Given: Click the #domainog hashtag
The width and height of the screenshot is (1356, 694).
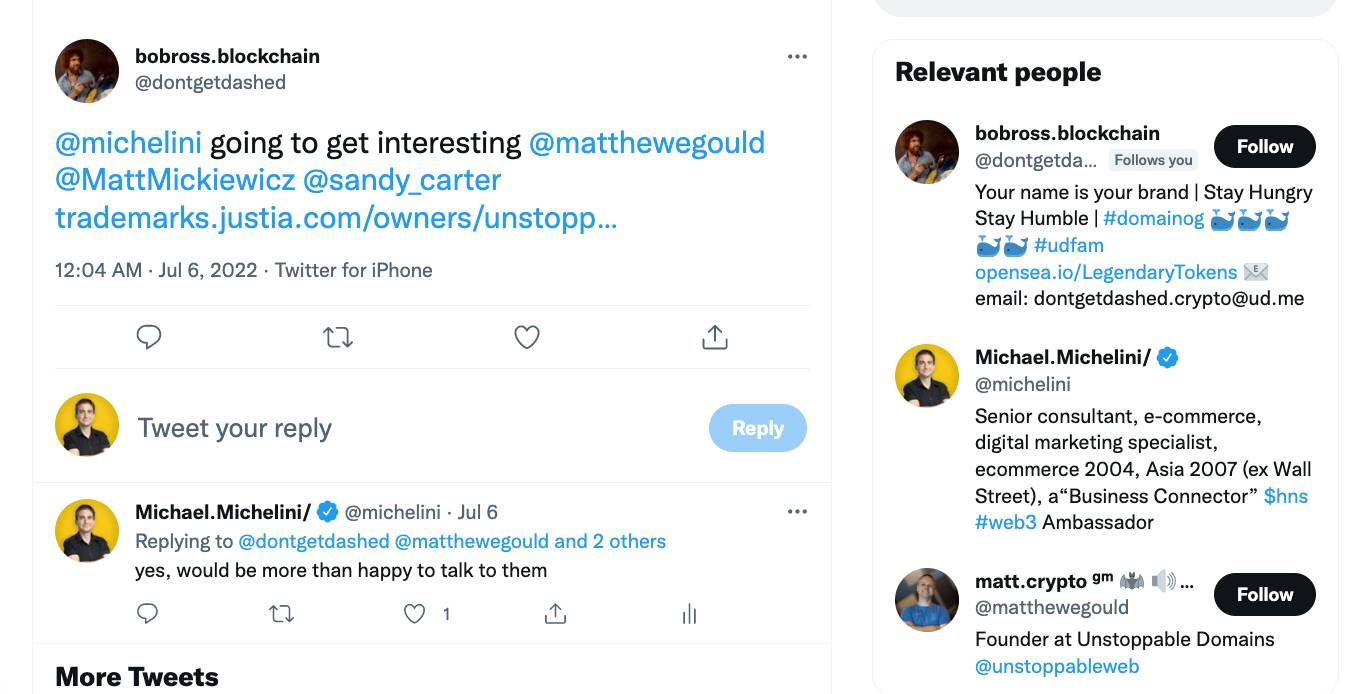Looking at the screenshot, I should coord(1153,219).
